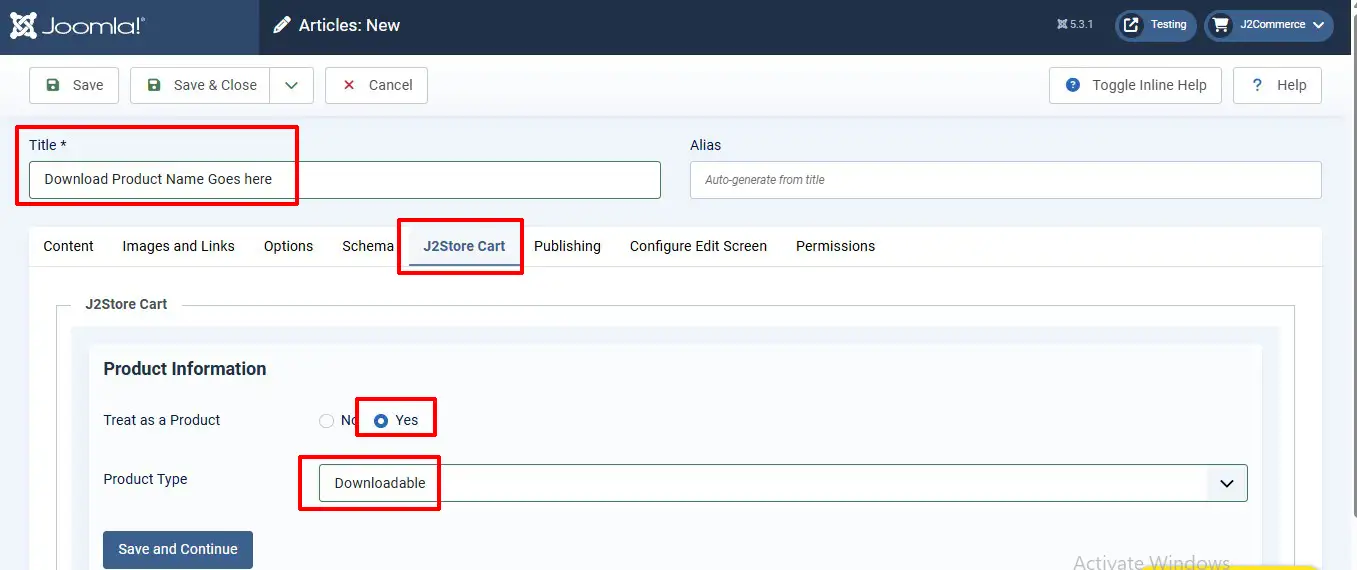This screenshot has height=570, width=1357.
Task: Select No for Treat as a Product
Action: point(326,421)
